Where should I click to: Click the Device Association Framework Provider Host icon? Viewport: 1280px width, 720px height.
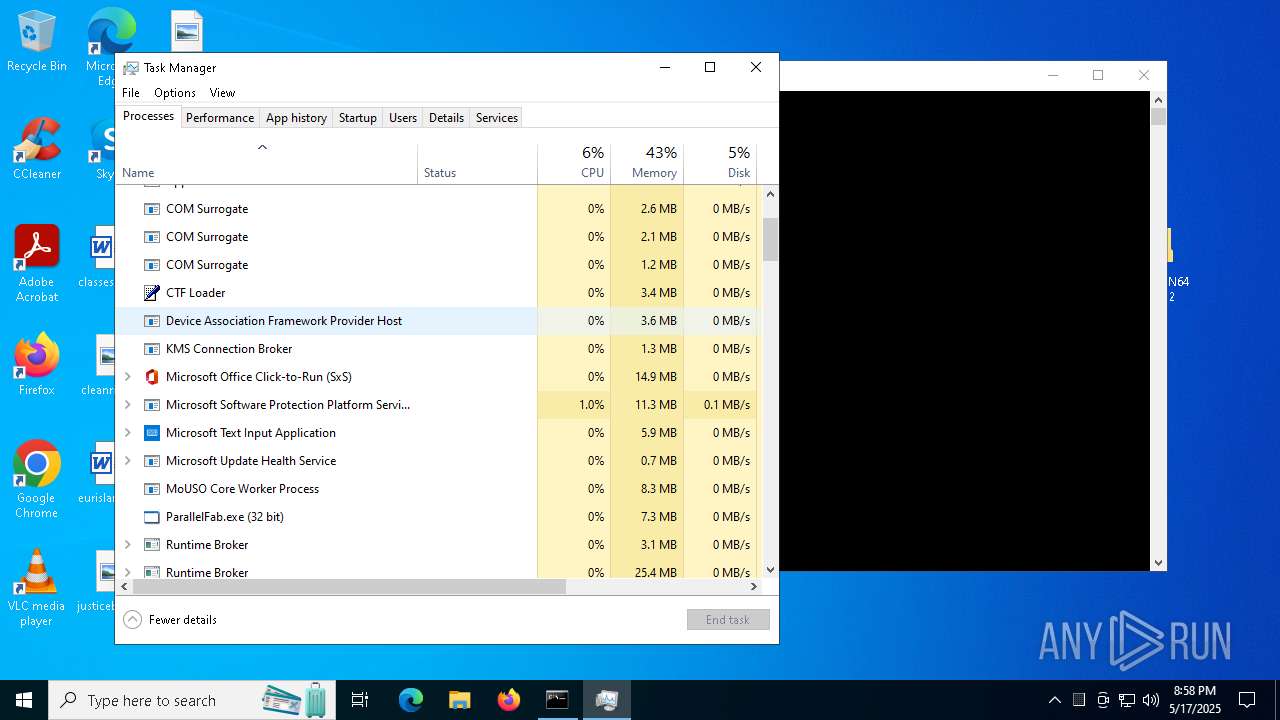coord(152,321)
